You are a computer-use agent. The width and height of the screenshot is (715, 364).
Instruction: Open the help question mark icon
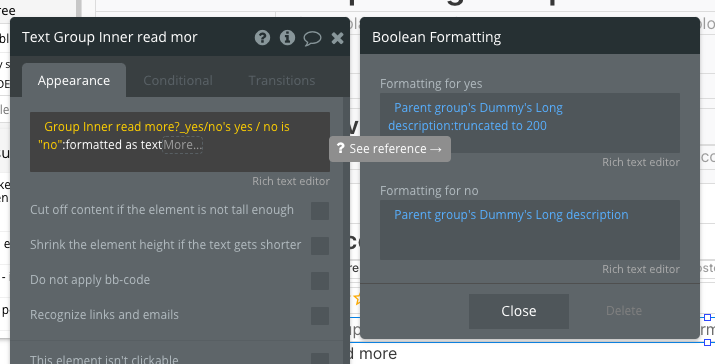pyautogui.click(x=262, y=37)
